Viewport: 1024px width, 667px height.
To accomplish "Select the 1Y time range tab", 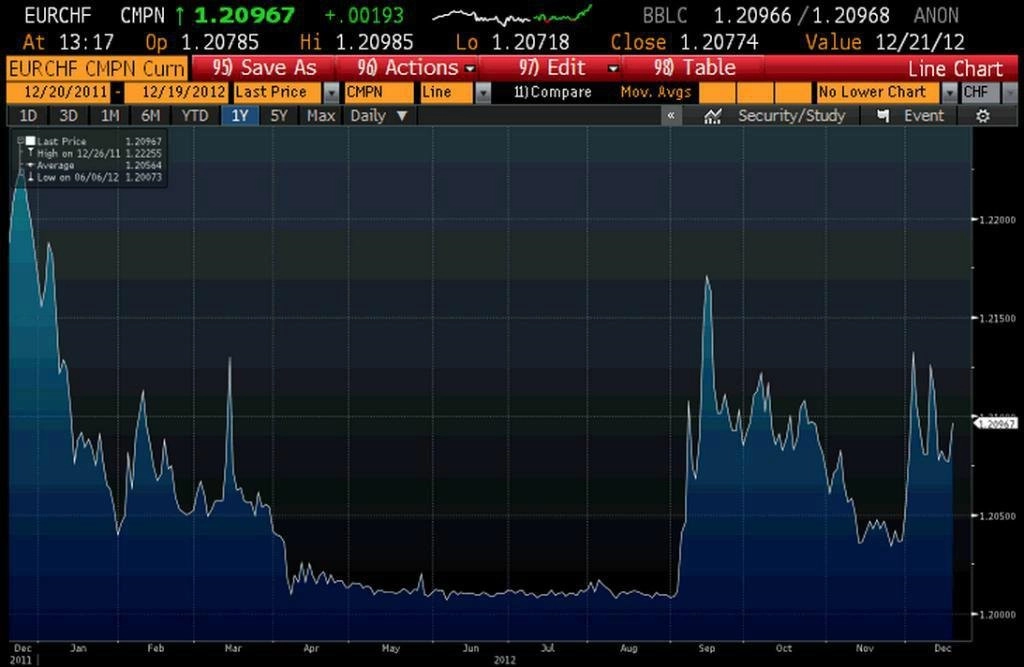I will (x=240, y=116).
